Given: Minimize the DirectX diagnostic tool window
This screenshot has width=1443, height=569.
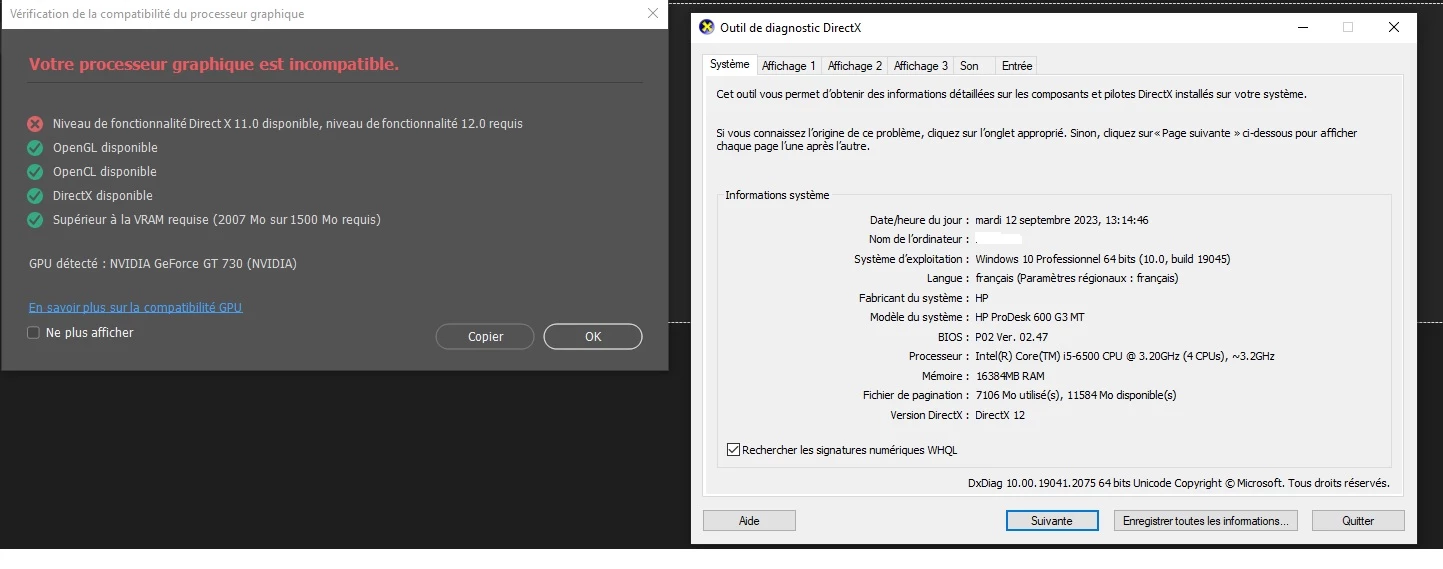Looking at the screenshot, I should 1302,28.
